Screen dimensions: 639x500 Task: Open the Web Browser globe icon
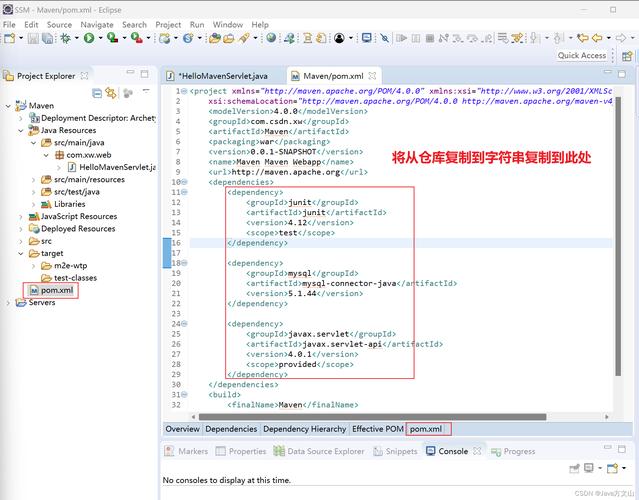click(x=271, y=38)
